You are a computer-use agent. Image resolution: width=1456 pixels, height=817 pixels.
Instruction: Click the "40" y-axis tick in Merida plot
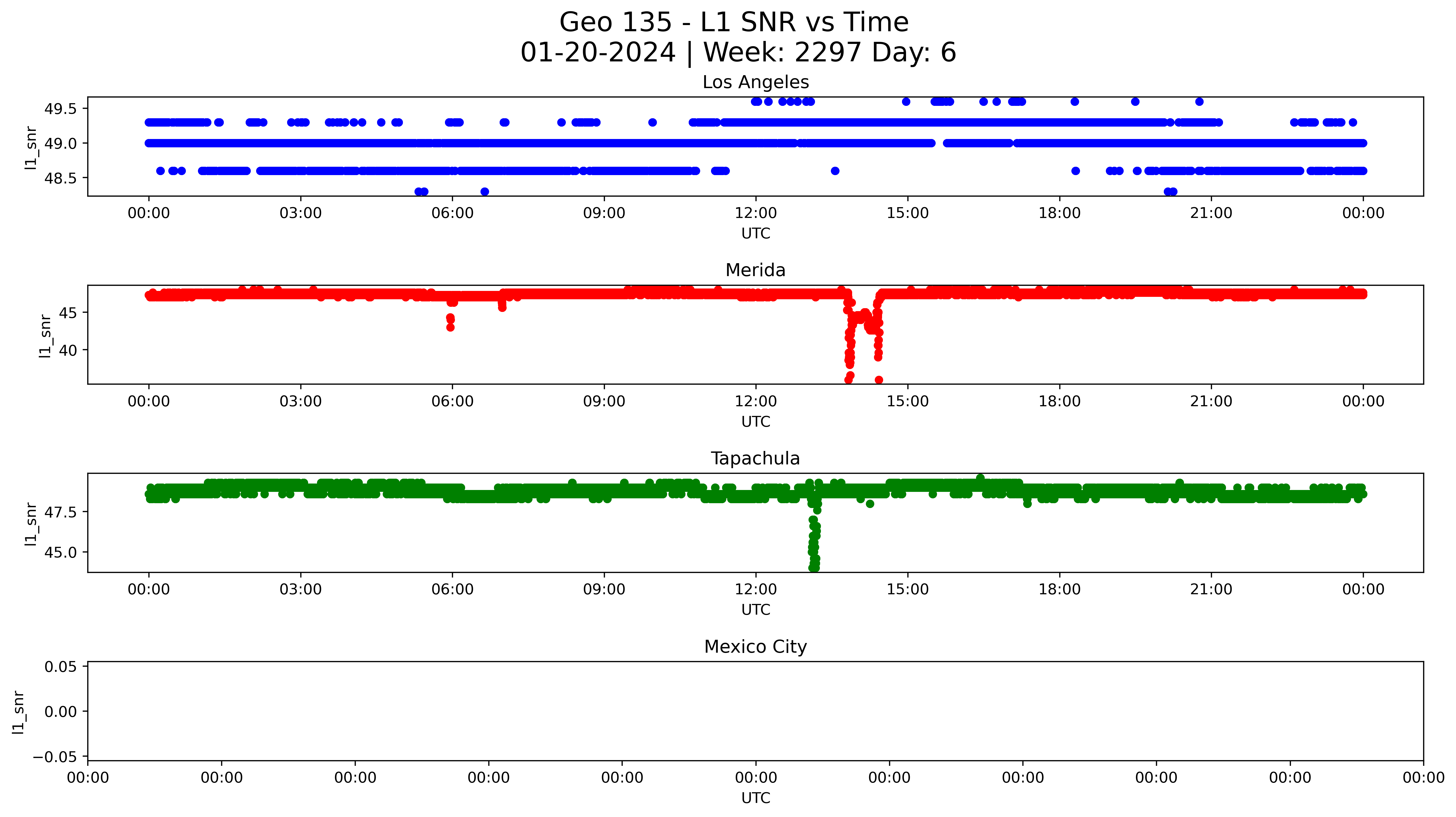[x=68, y=350]
